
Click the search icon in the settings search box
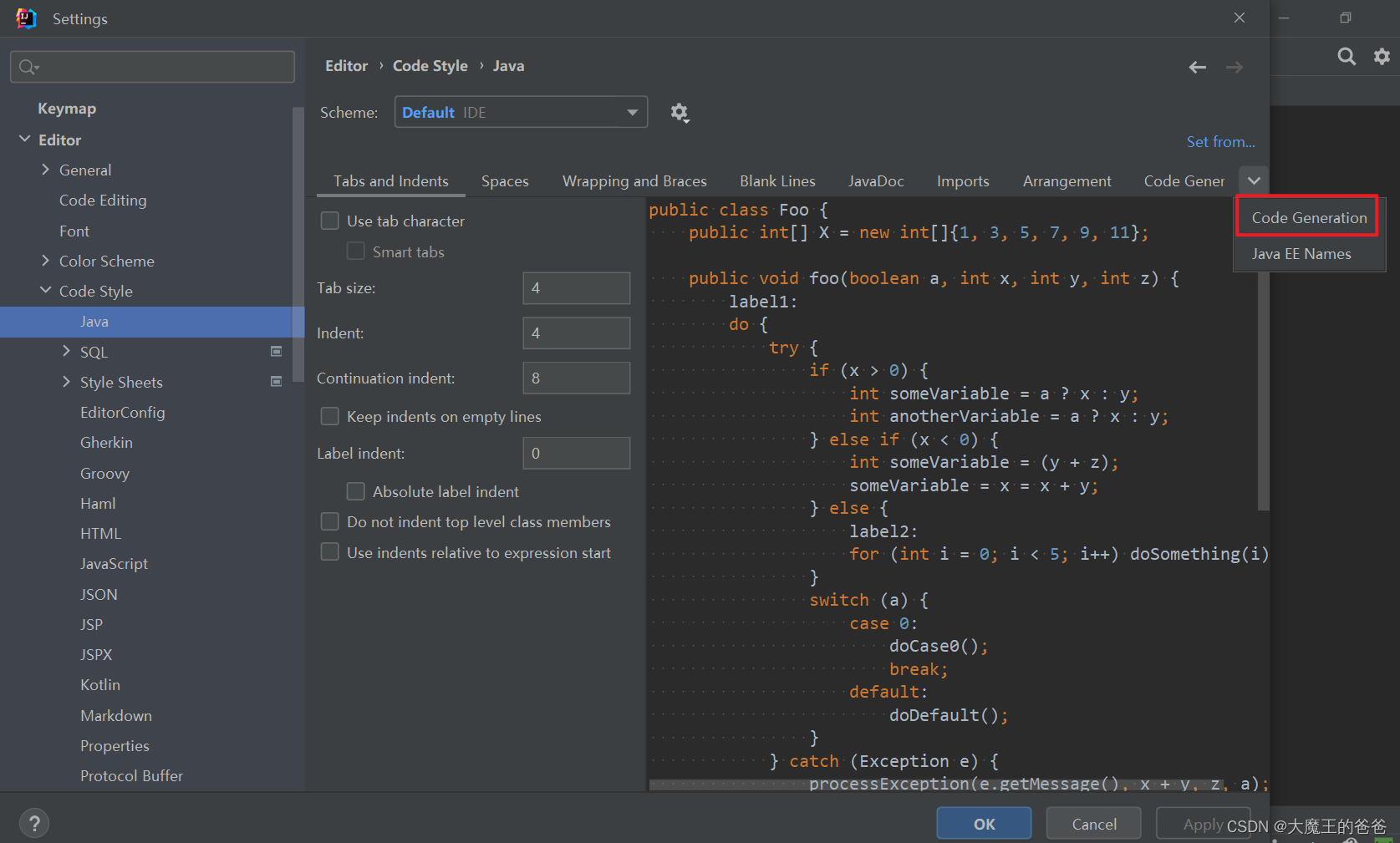pos(28,67)
